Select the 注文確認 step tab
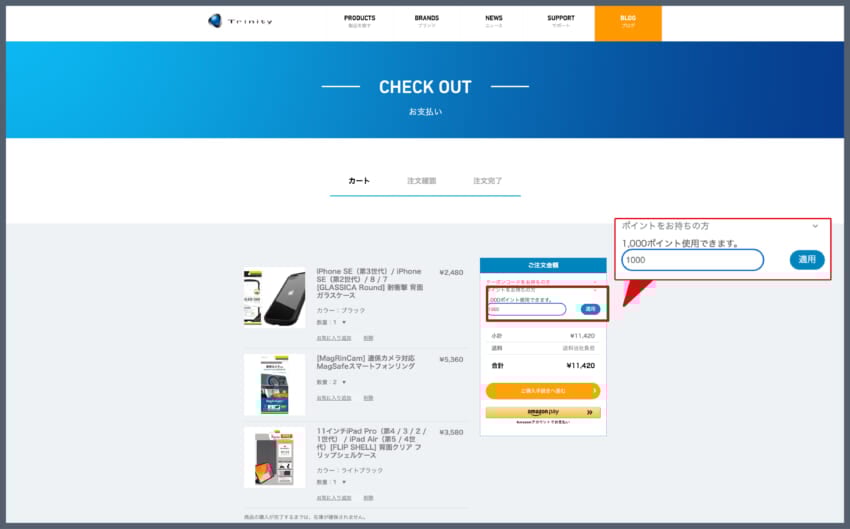The width and height of the screenshot is (850, 529). tap(421, 181)
